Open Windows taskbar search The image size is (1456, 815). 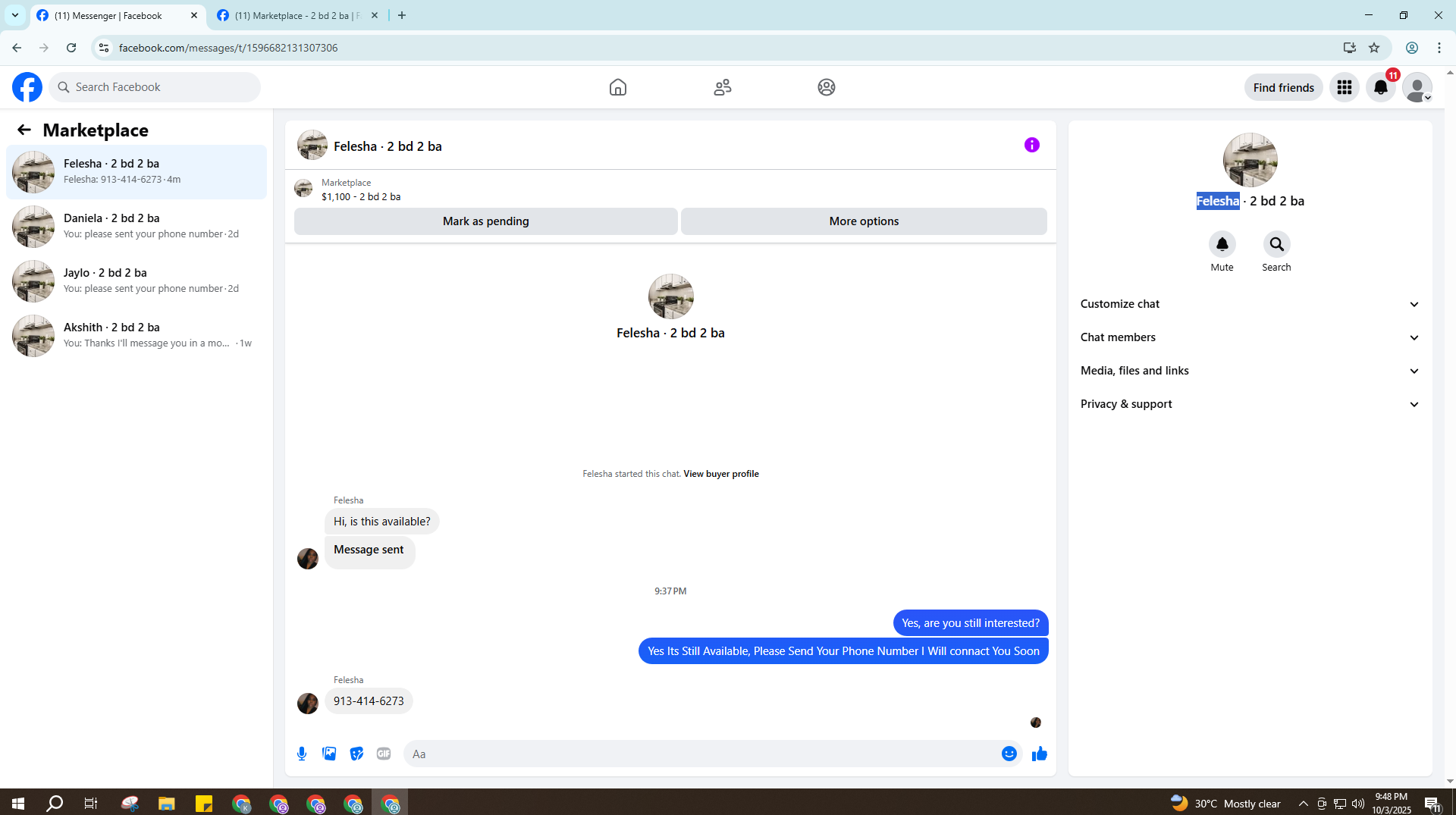(55, 803)
